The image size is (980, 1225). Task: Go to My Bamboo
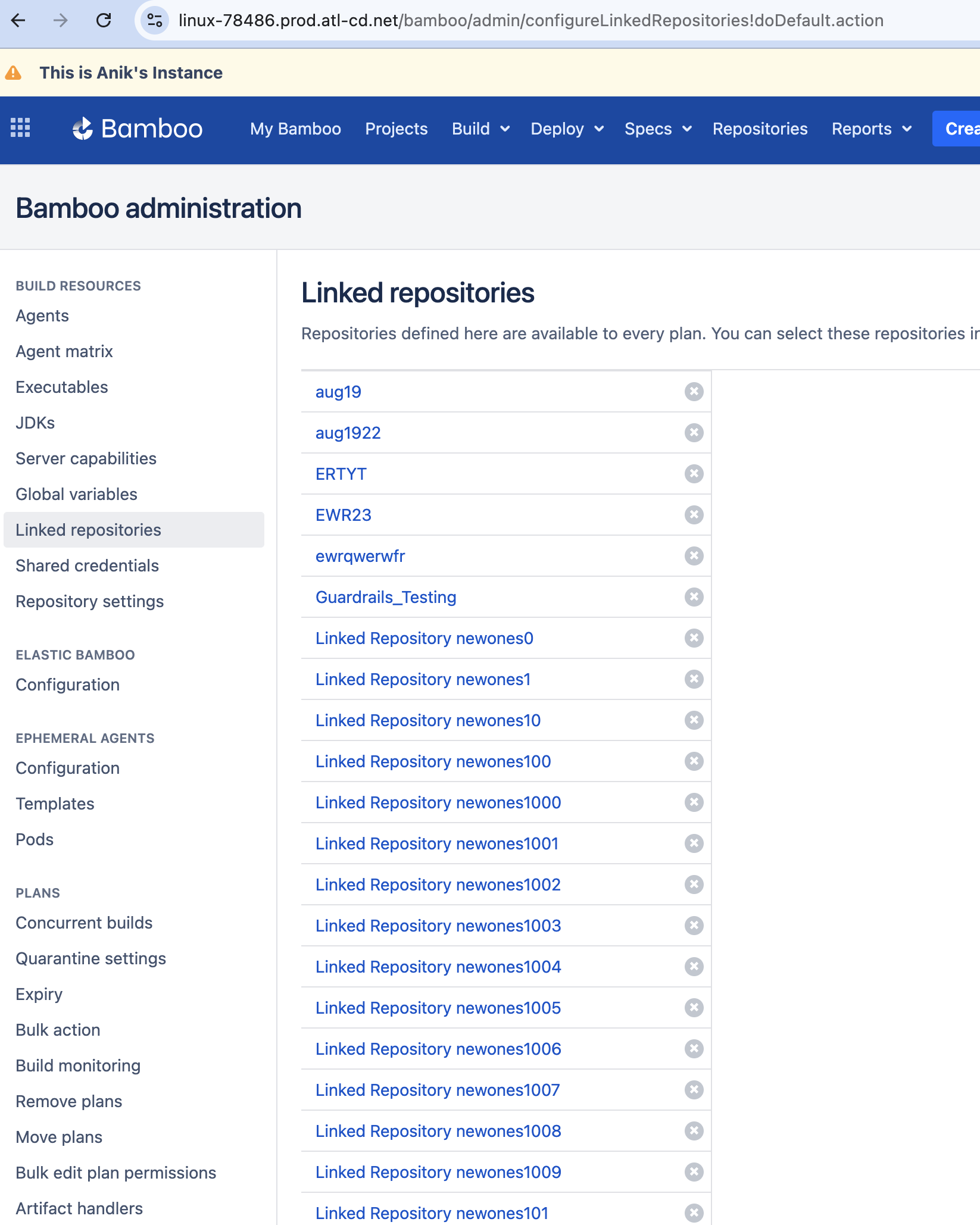[x=295, y=129]
